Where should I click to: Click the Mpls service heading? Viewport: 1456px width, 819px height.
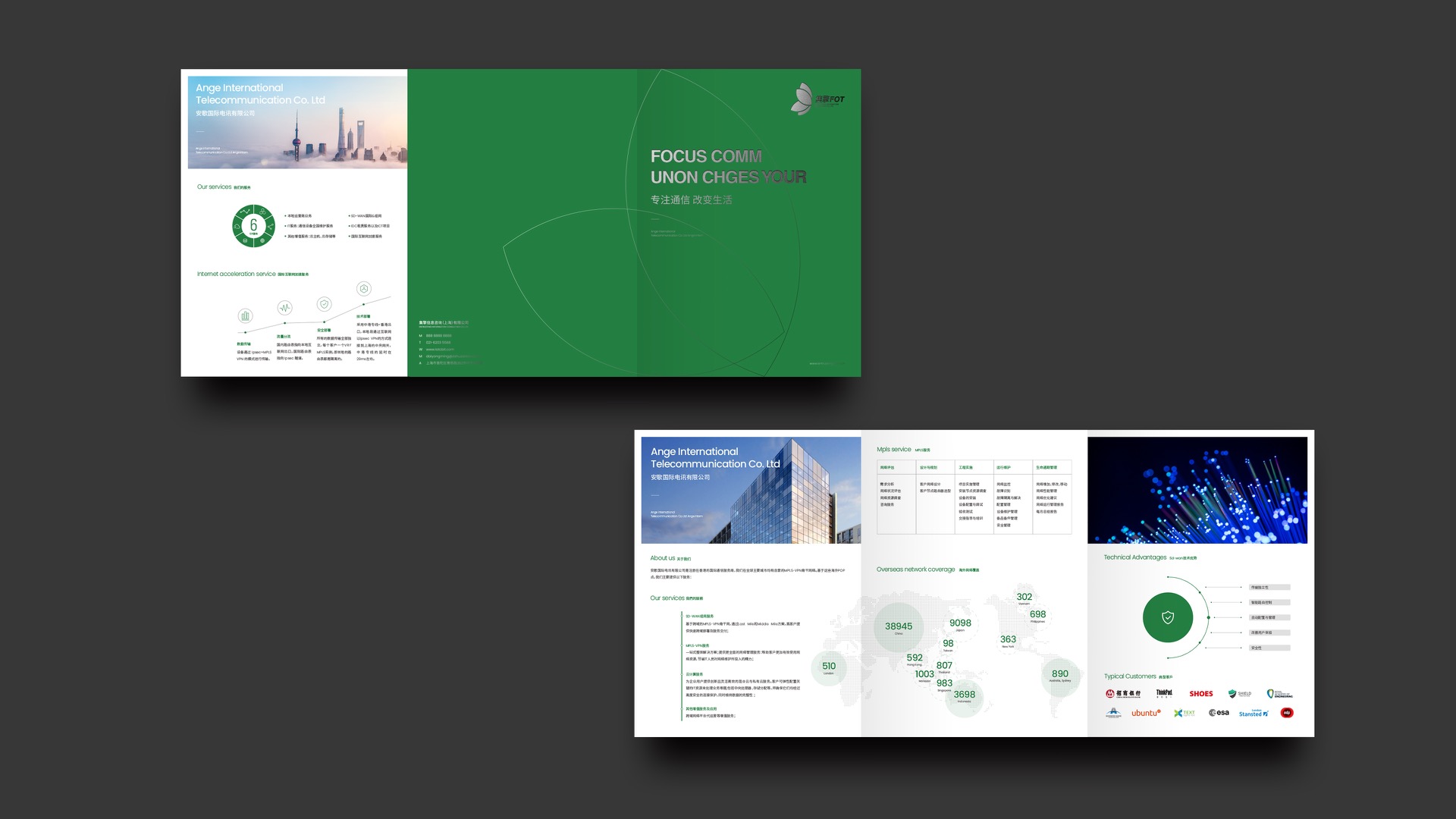point(893,450)
